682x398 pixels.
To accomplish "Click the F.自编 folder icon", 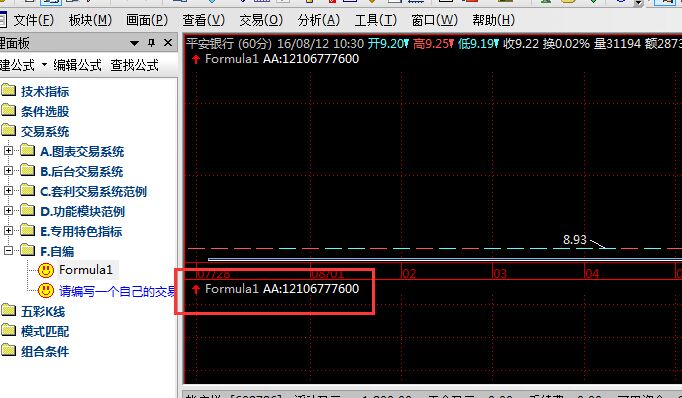I will 27,250.
